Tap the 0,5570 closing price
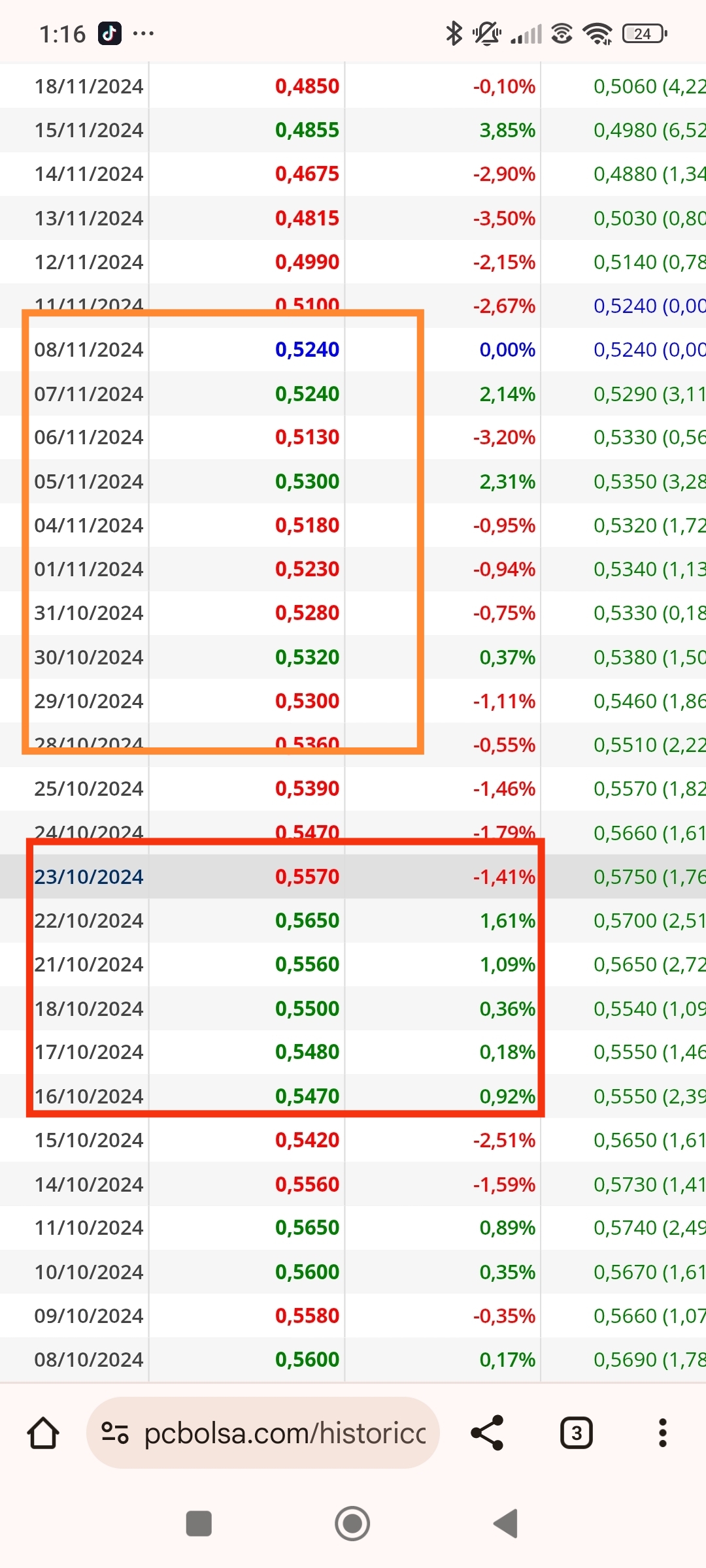This screenshot has width=706, height=1568. pyautogui.click(x=307, y=877)
